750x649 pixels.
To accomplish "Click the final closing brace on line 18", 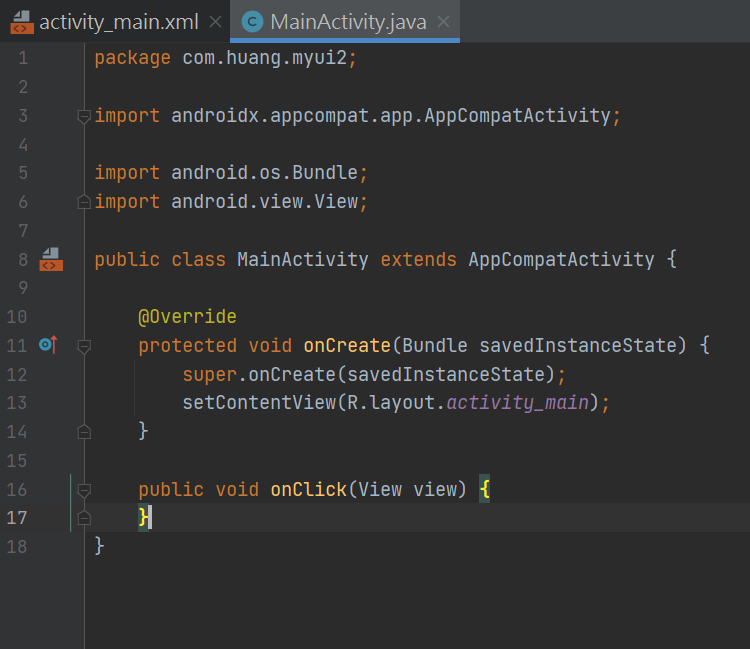I will click(x=99, y=546).
